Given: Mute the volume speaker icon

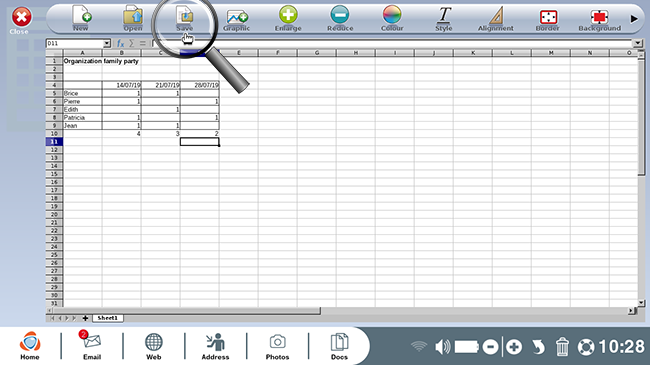Looking at the screenshot, I should (442, 346).
